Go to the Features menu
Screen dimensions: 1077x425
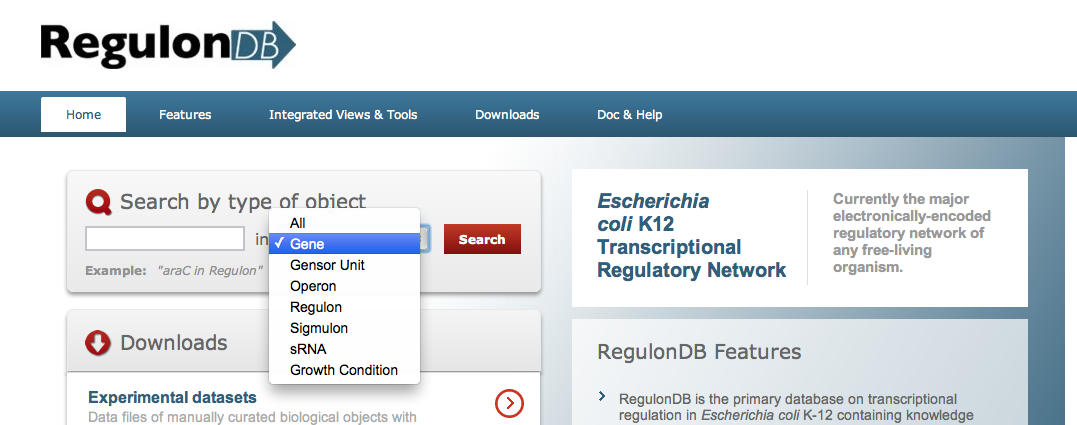pyautogui.click(x=185, y=115)
